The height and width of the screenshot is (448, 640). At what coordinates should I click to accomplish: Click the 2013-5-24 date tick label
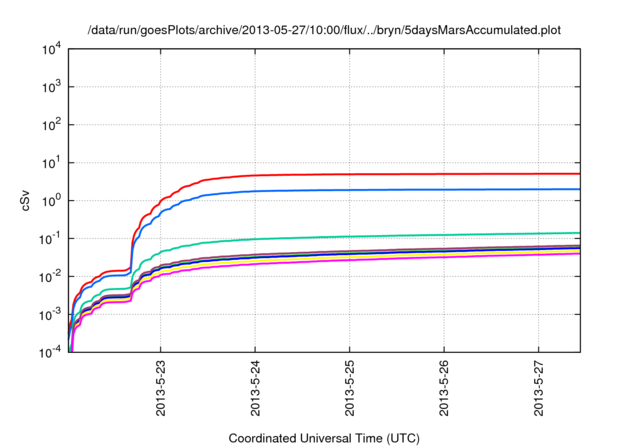256,388
